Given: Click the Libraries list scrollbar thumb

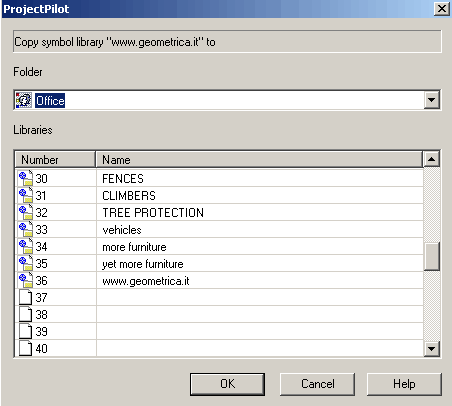Looking at the screenshot, I should [x=431, y=256].
